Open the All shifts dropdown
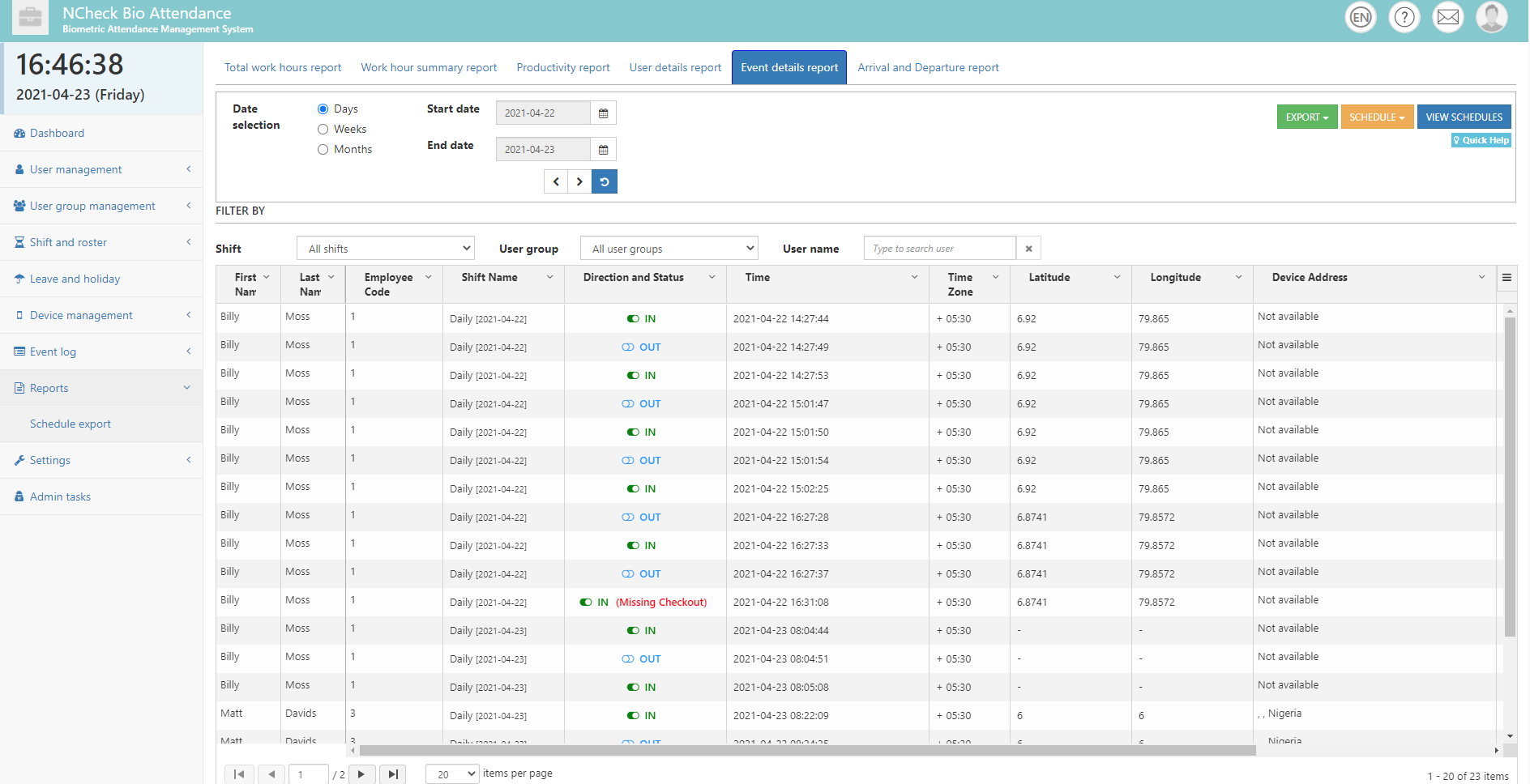The image size is (1530, 784). coord(386,249)
